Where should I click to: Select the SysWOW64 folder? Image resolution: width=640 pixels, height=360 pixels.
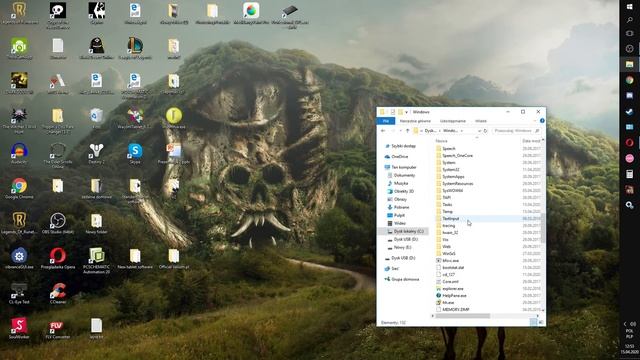(452, 190)
